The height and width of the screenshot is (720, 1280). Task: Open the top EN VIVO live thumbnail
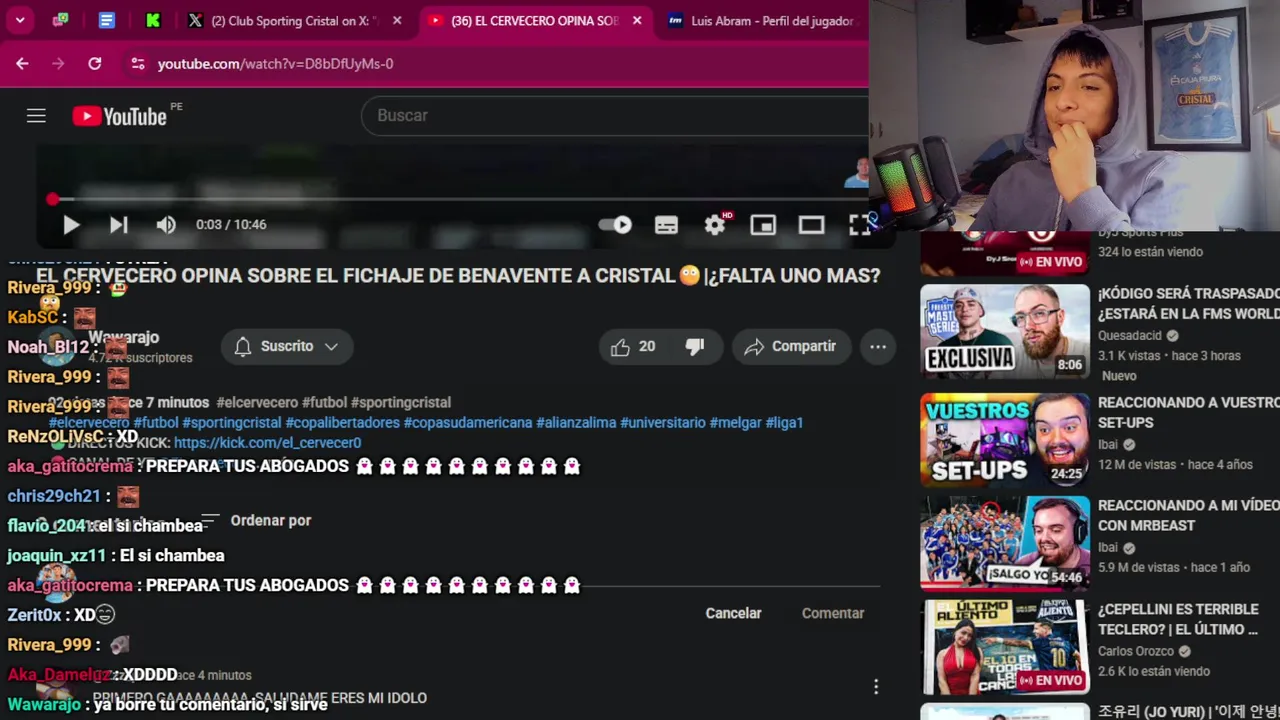coord(1005,254)
